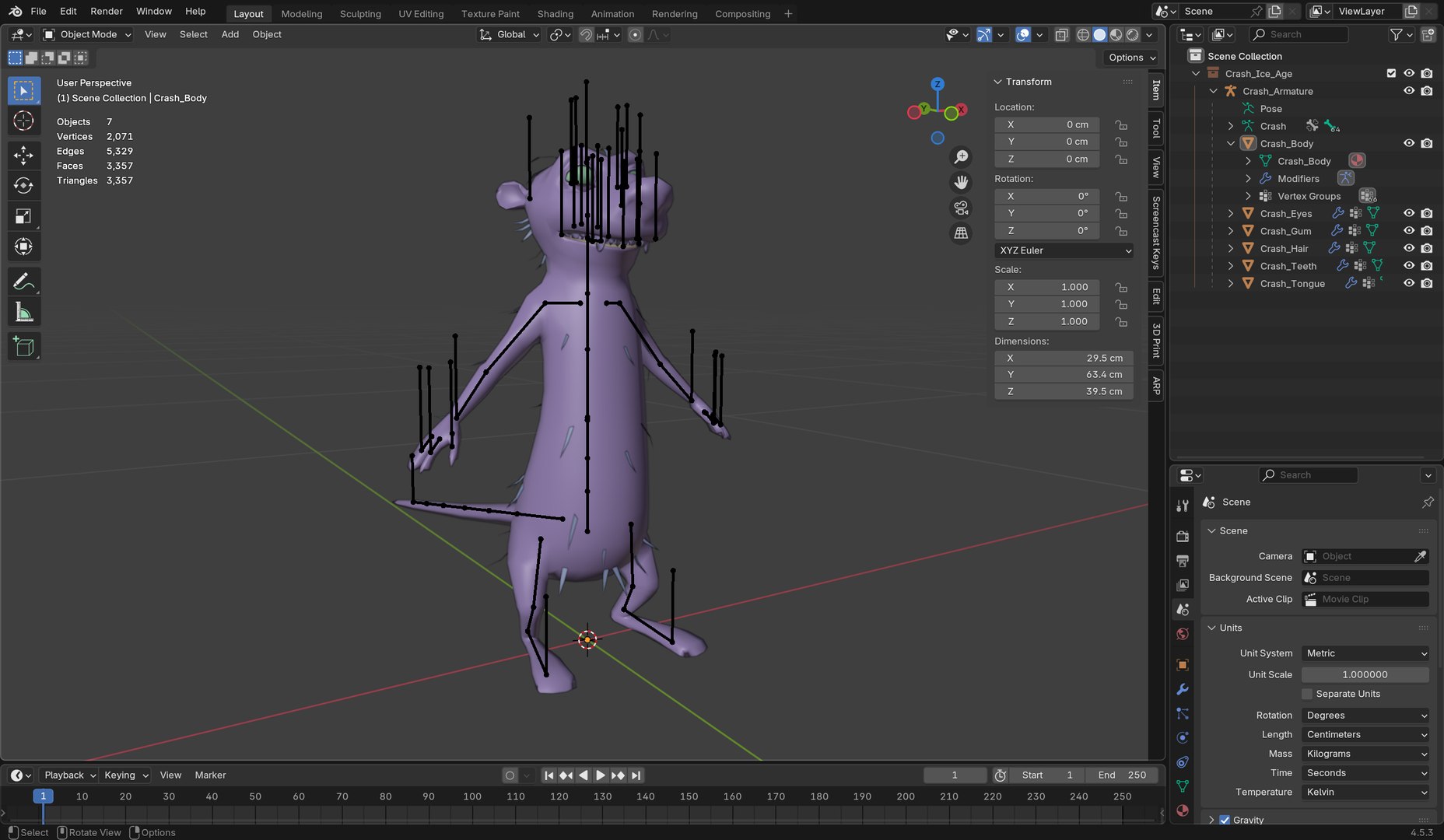The height and width of the screenshot is (840, 1444).
Task: Open the Global orientation dropdown
Action: click(x=509, y=34)
